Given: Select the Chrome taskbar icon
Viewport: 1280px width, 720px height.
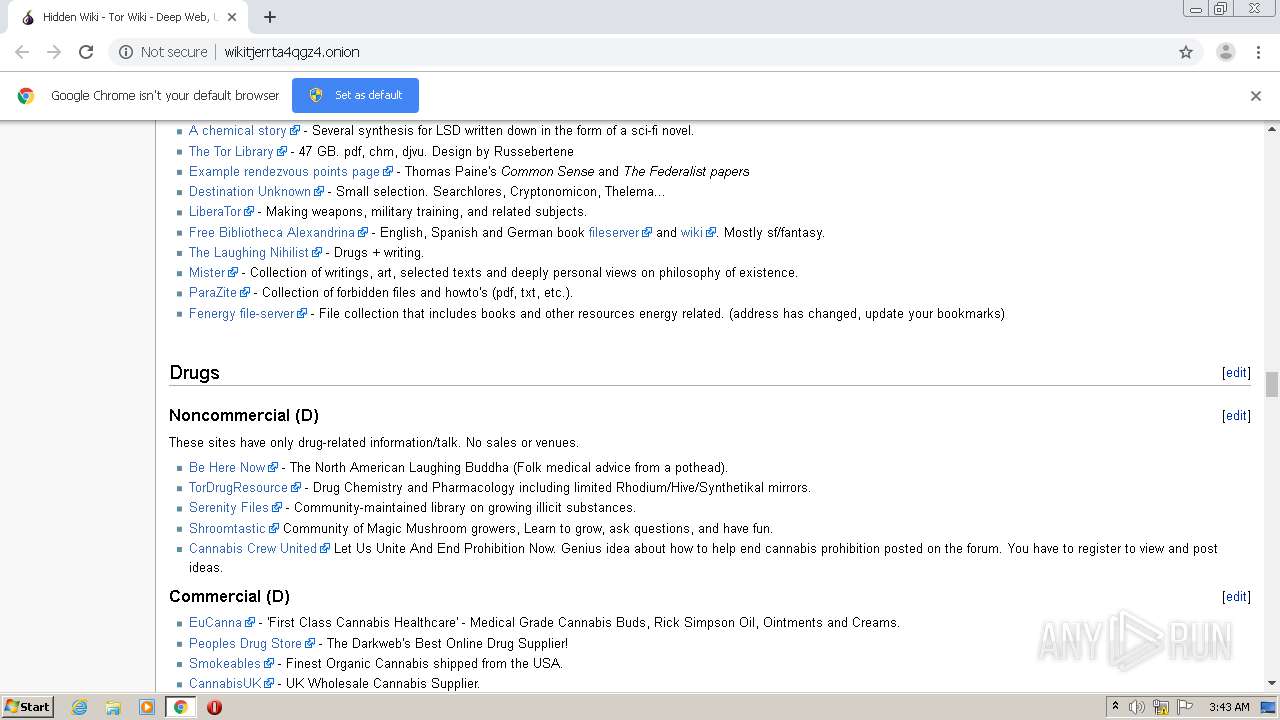Looking at the screenshot, I should click(x=180, y=707).
